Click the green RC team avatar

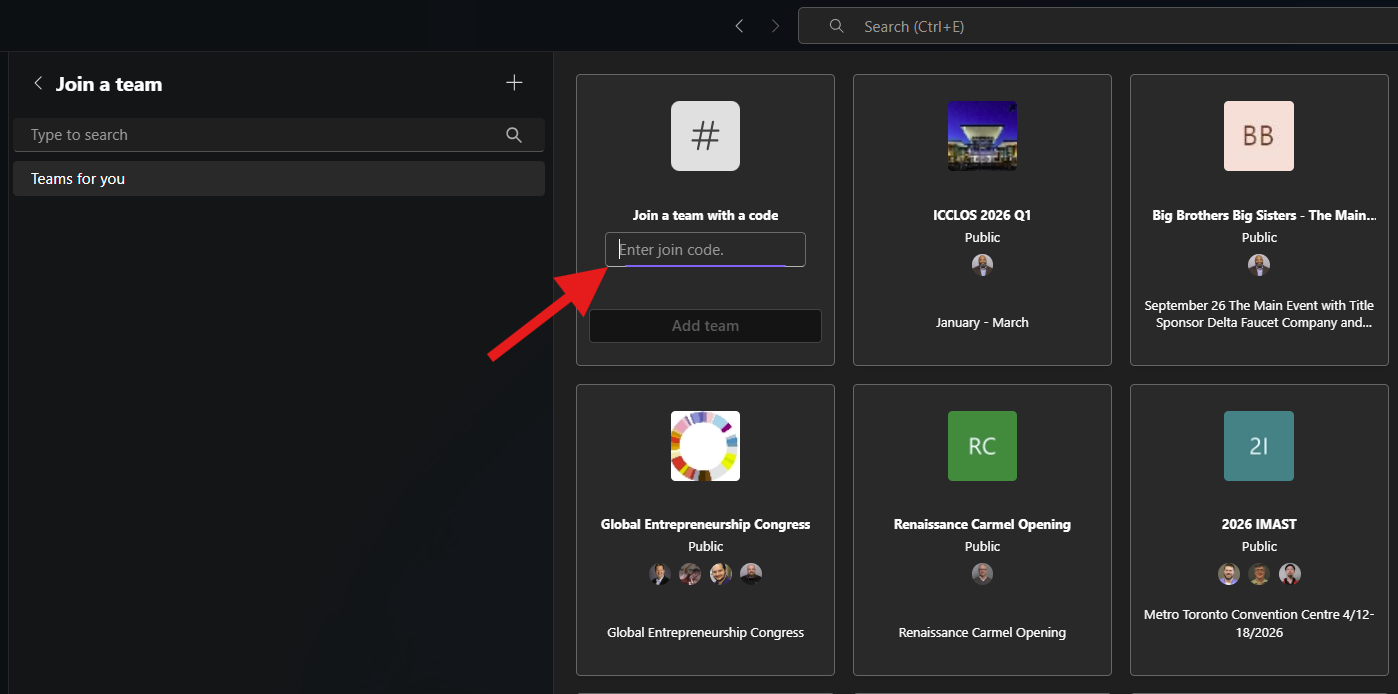tap(982, 446)
